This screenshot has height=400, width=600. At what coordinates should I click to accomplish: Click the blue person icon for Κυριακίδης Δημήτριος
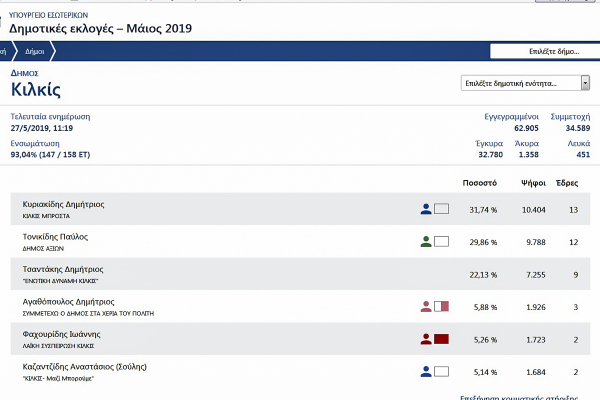(426, 209)
